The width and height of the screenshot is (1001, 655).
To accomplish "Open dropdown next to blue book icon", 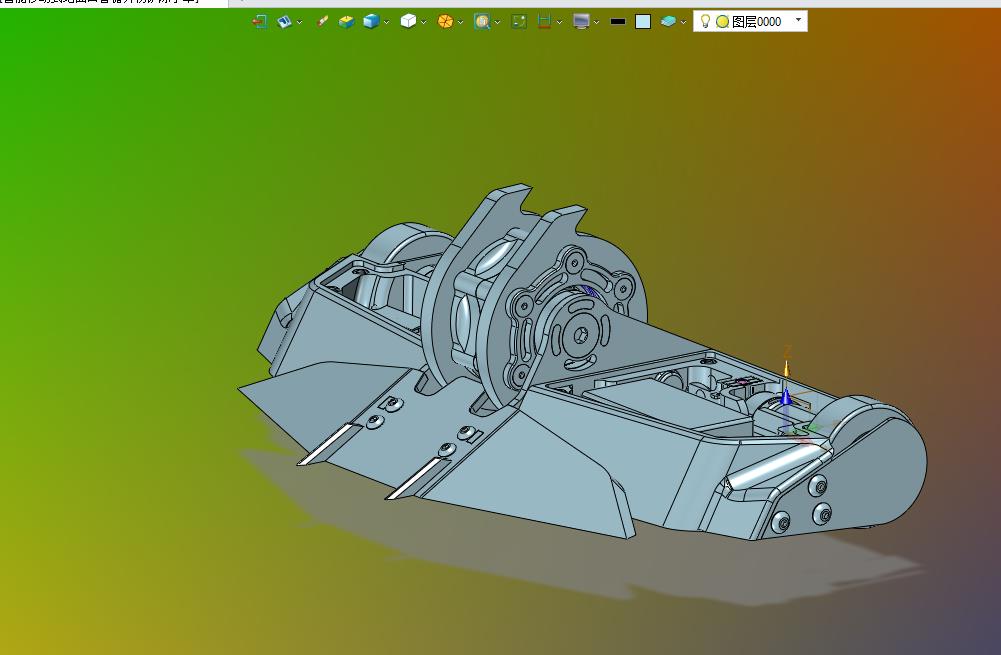I will point(299,22).
